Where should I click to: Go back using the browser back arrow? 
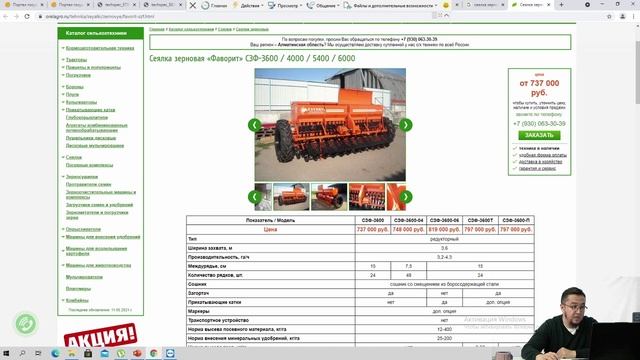tap(5, 17)
